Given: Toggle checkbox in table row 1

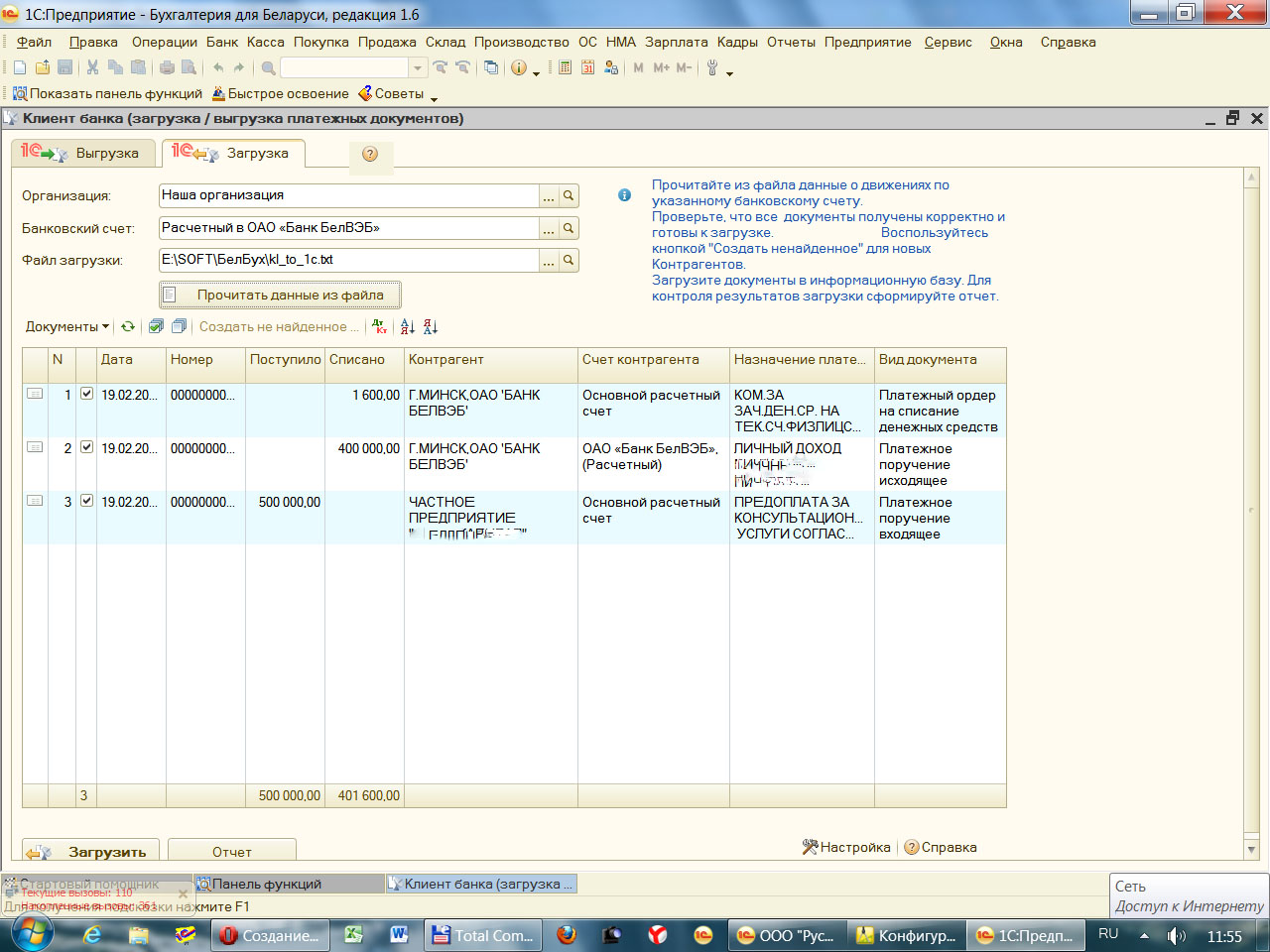Looking at the screenshot, I should pyautogui.click(x=86, y=394).
